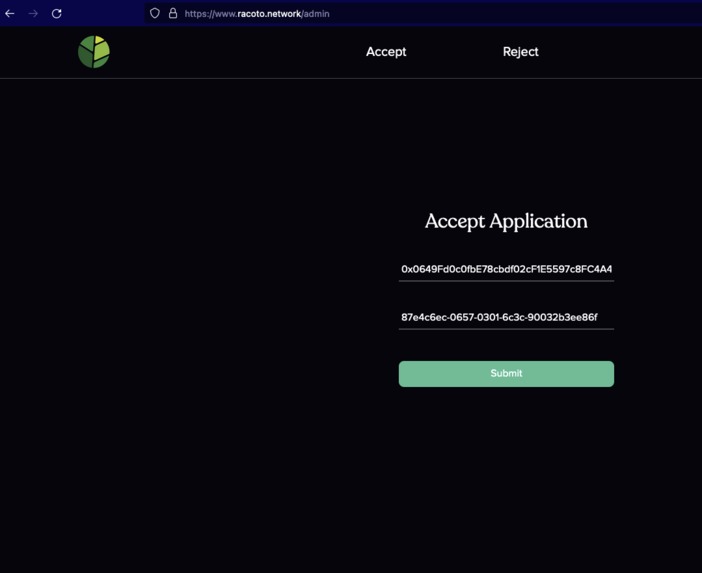Screen dimensions: 702x573
Task: Reload the page with the refresh icon
Action: coord(56,13)
